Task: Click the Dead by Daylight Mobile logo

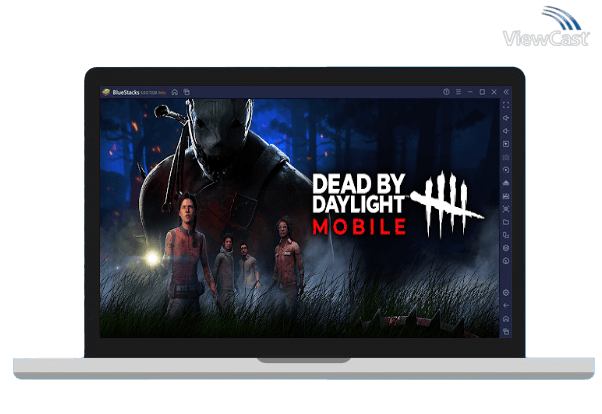Action: click(398, 204)
